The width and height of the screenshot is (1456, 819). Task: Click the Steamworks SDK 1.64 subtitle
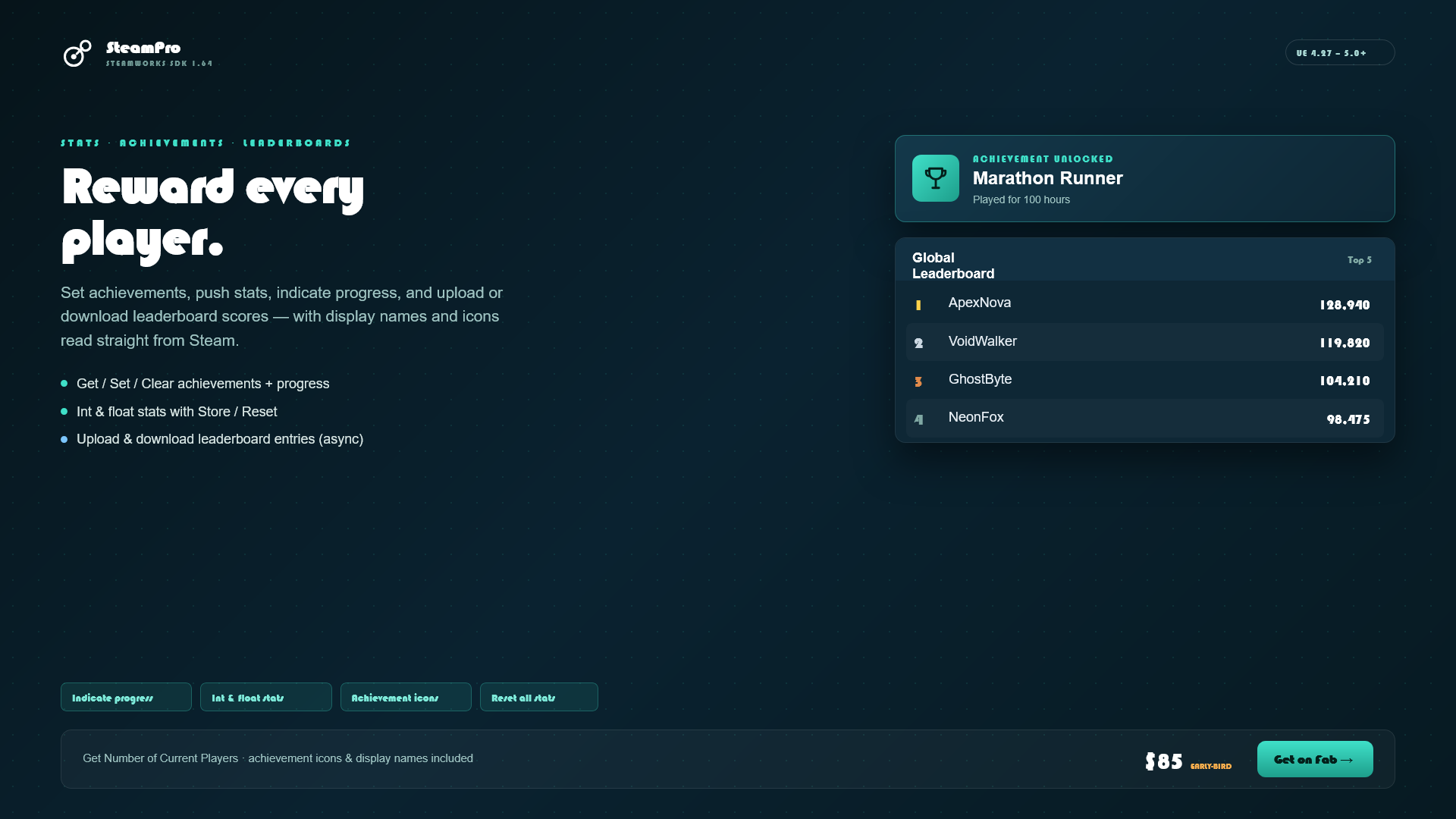click(159, 64)
